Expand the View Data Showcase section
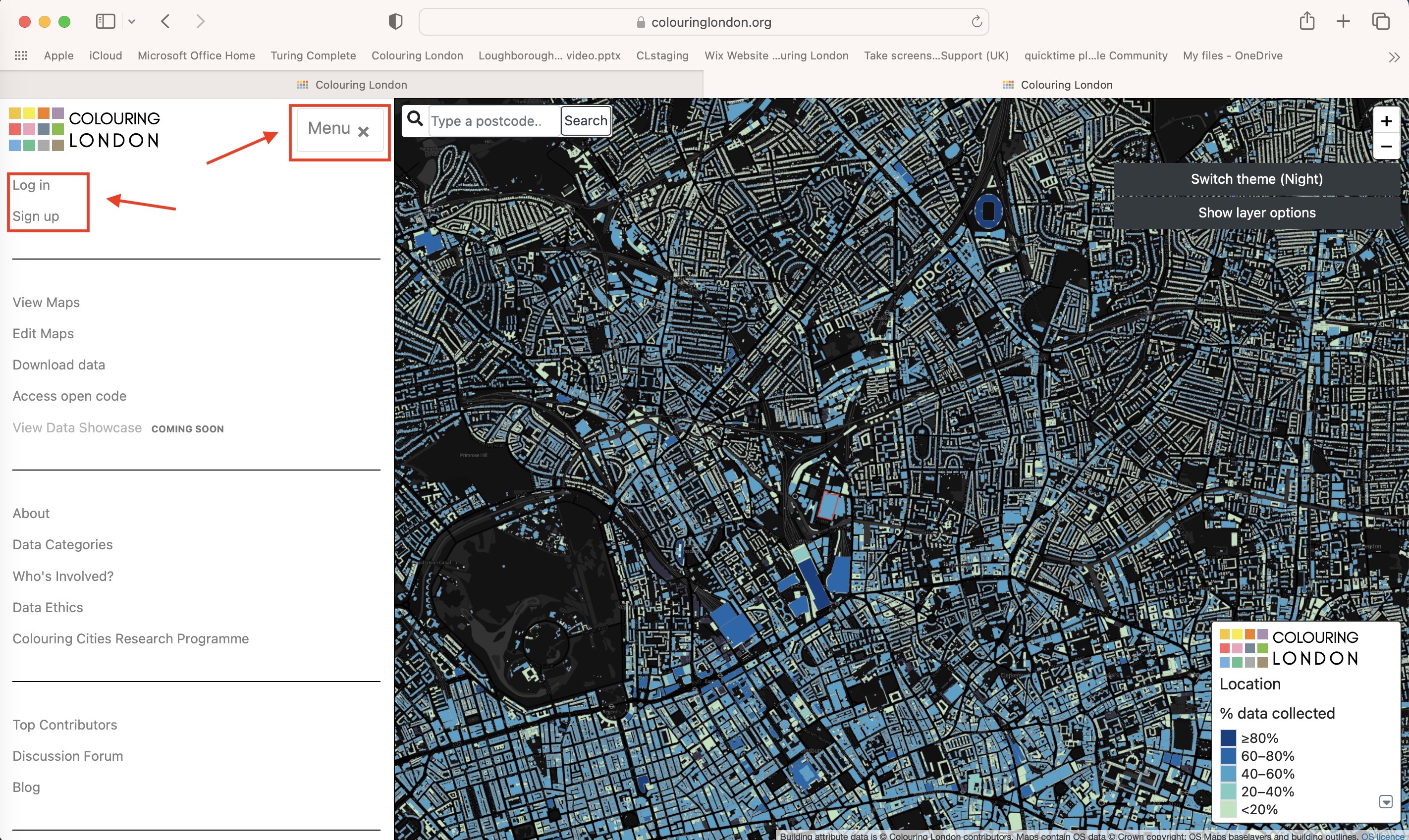 click(77, 427)
